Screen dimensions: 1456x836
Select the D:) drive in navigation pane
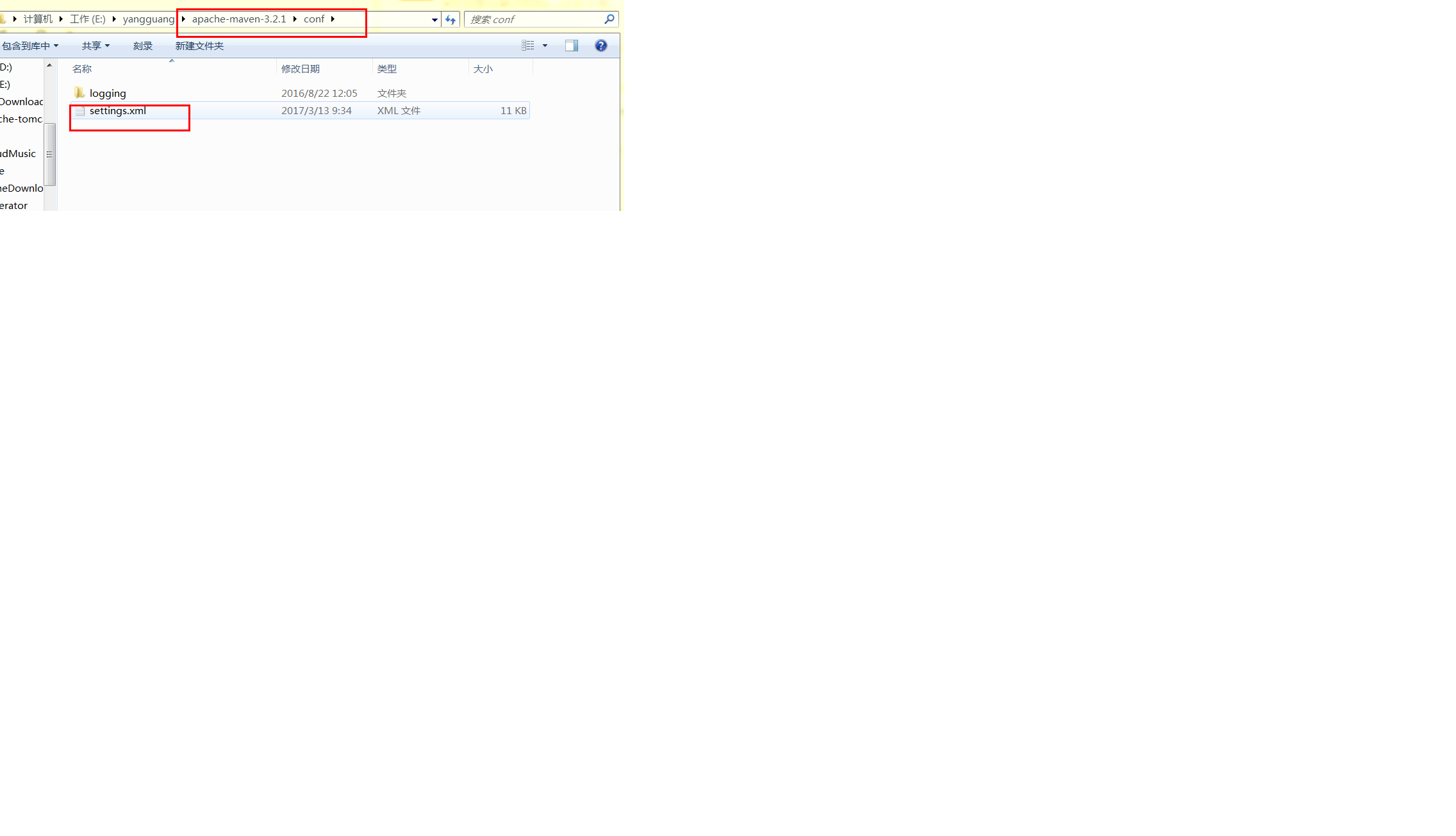coord(6,67)
